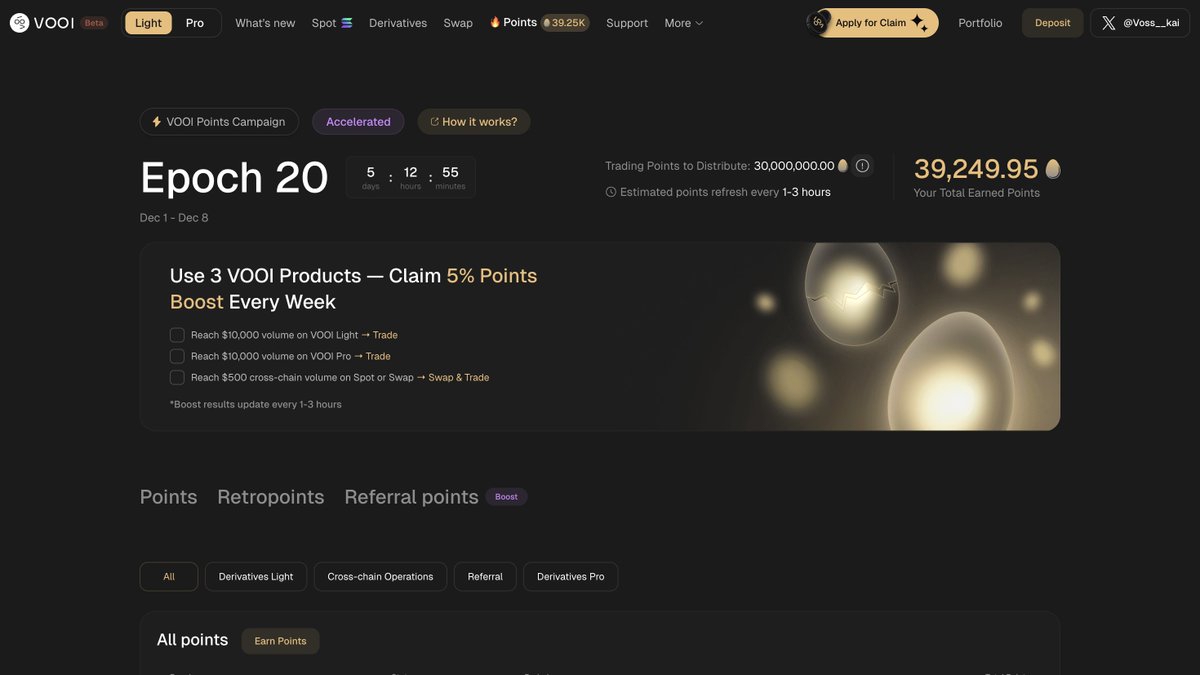Click the info icon beside Trading Points to Distribute

coord(862,166)
